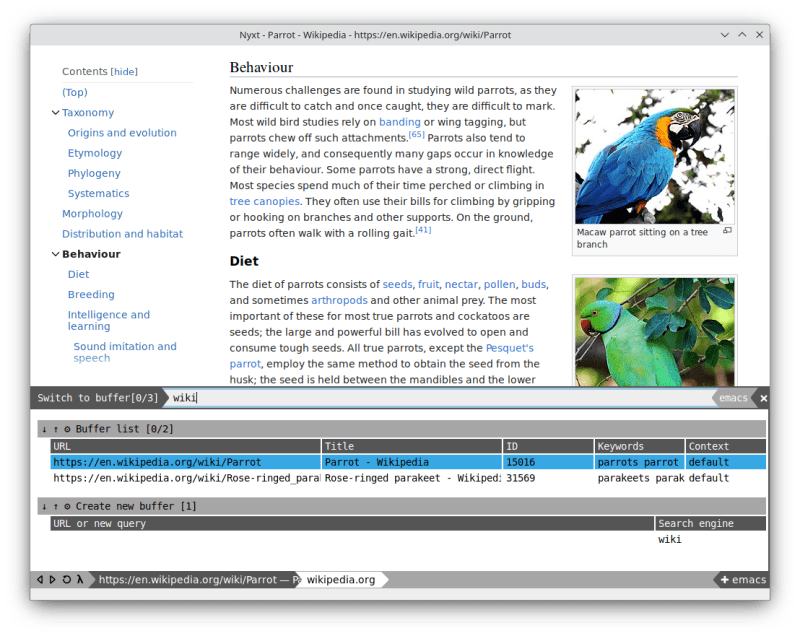The width and height of the screenshot is (800, 636).
Task: Open the gear icon on the Buffer list source
Action: [x=67, y=428]
